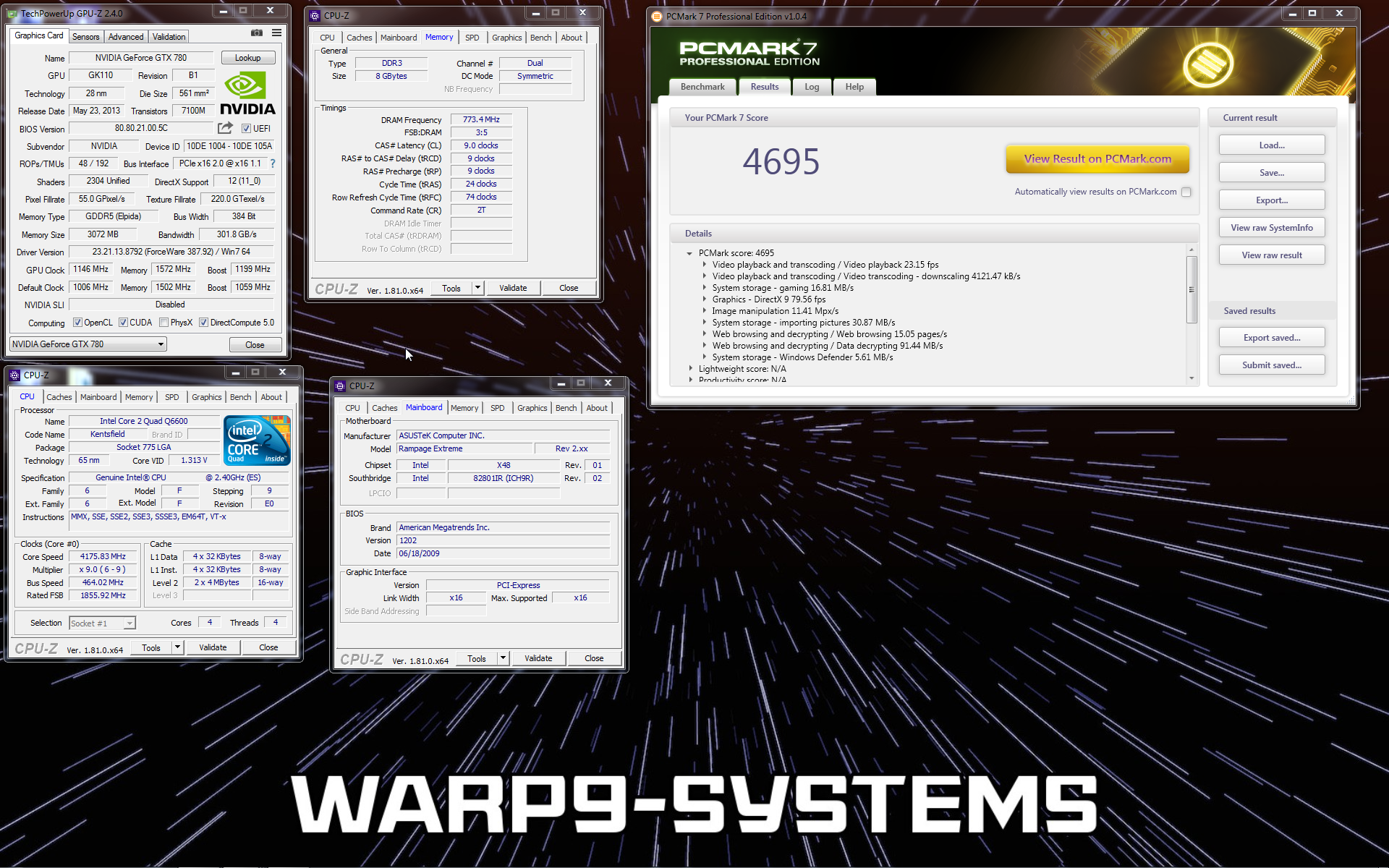The width and height of the screenshot is (1389, 868).
Task: Enable automatically view results on PCMark.com
Action: tap(1186, 192)
